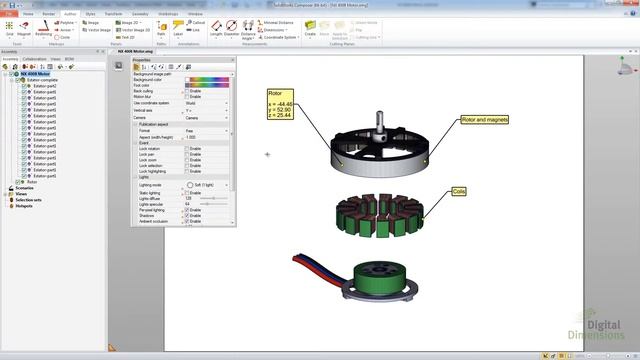Choose the Length measurement tool
This screenshot has width=640, height=360.
(216, 29)
